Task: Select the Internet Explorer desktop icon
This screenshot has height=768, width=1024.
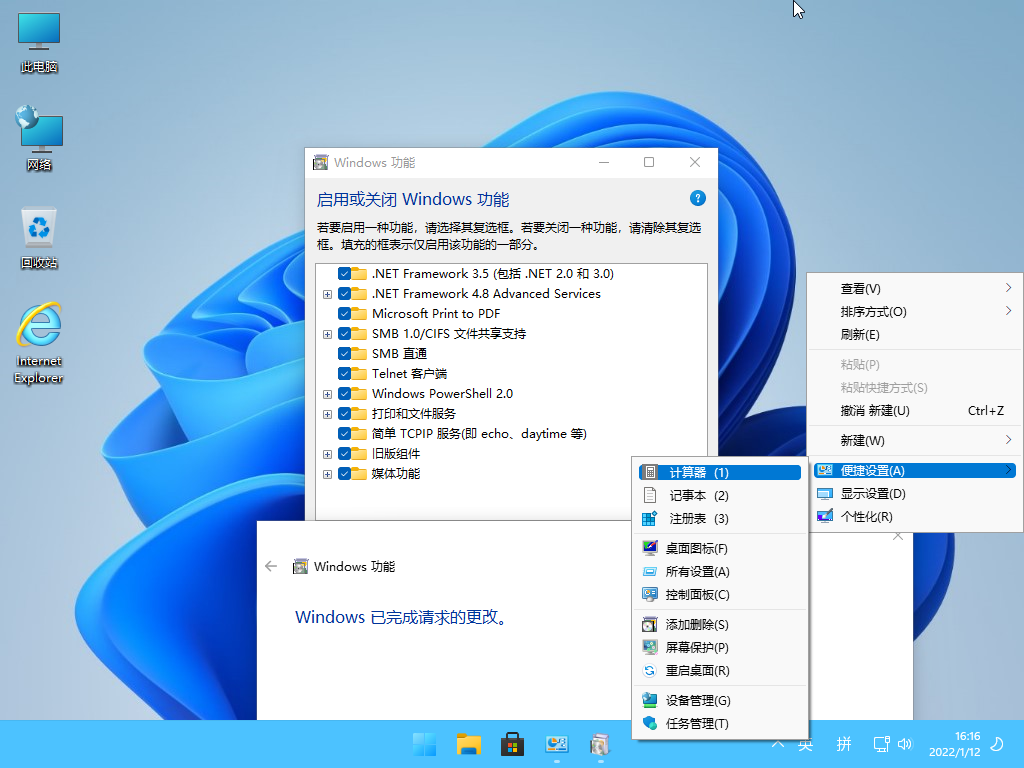Action: pos(39,344)
